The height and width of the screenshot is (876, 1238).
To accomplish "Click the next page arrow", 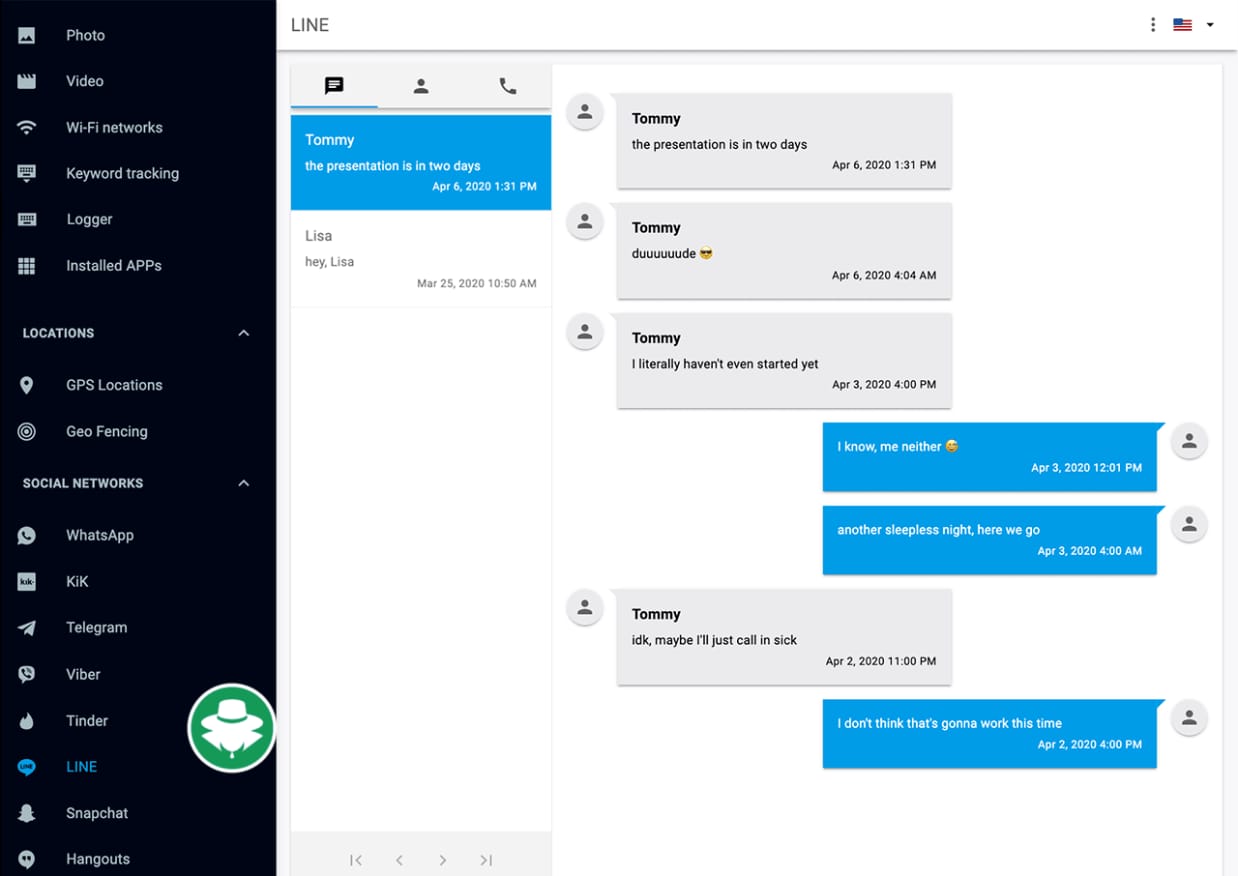I will point(442,859).
